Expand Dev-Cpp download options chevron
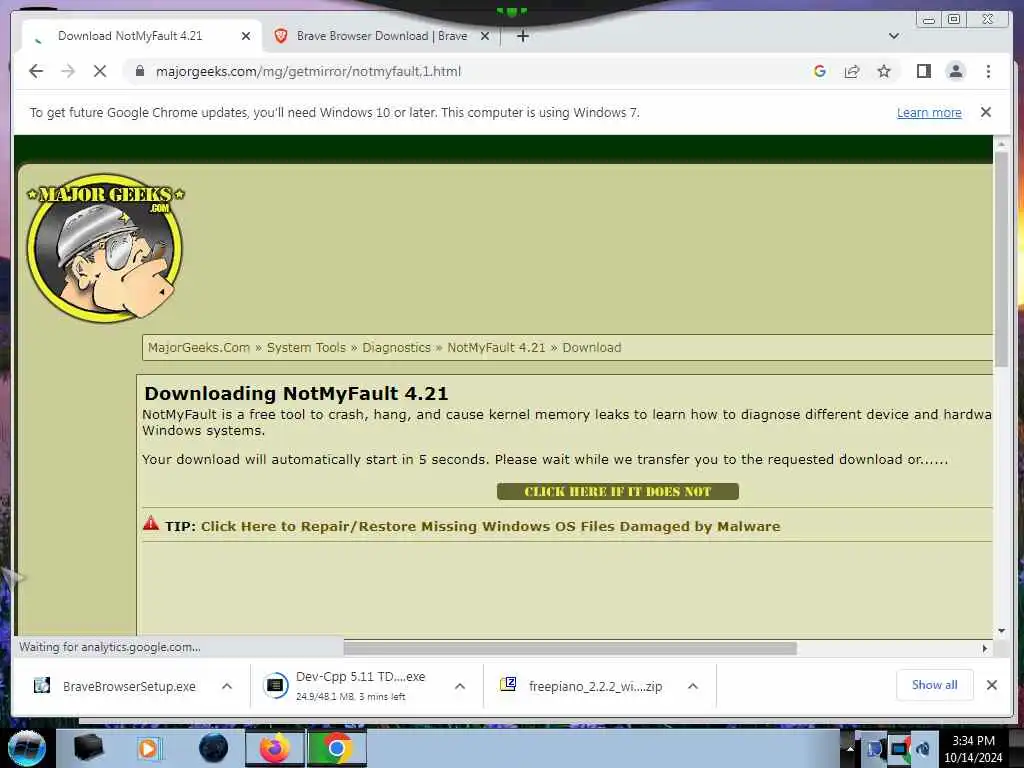Image resolution: width=1024 pixels, height=768 pixels. (460, 686)
